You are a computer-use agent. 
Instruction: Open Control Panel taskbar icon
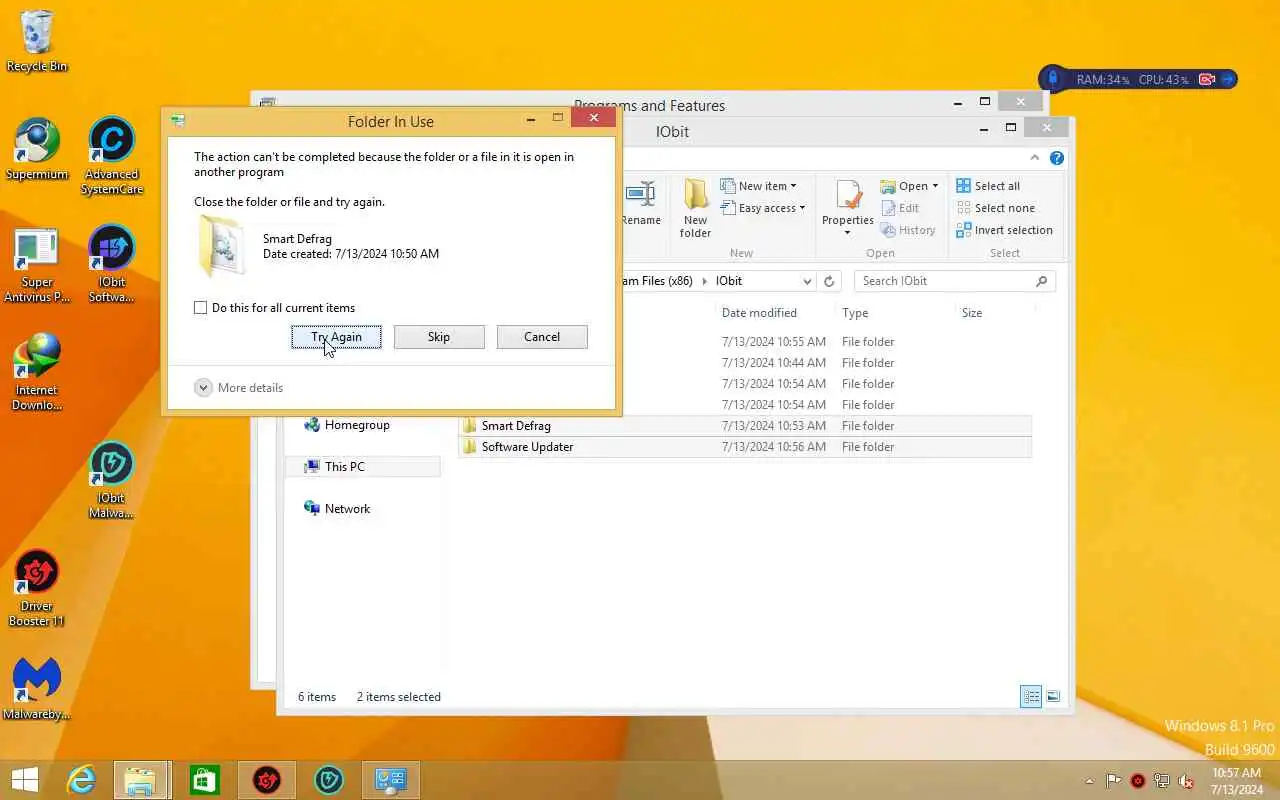tap(391, 780)
